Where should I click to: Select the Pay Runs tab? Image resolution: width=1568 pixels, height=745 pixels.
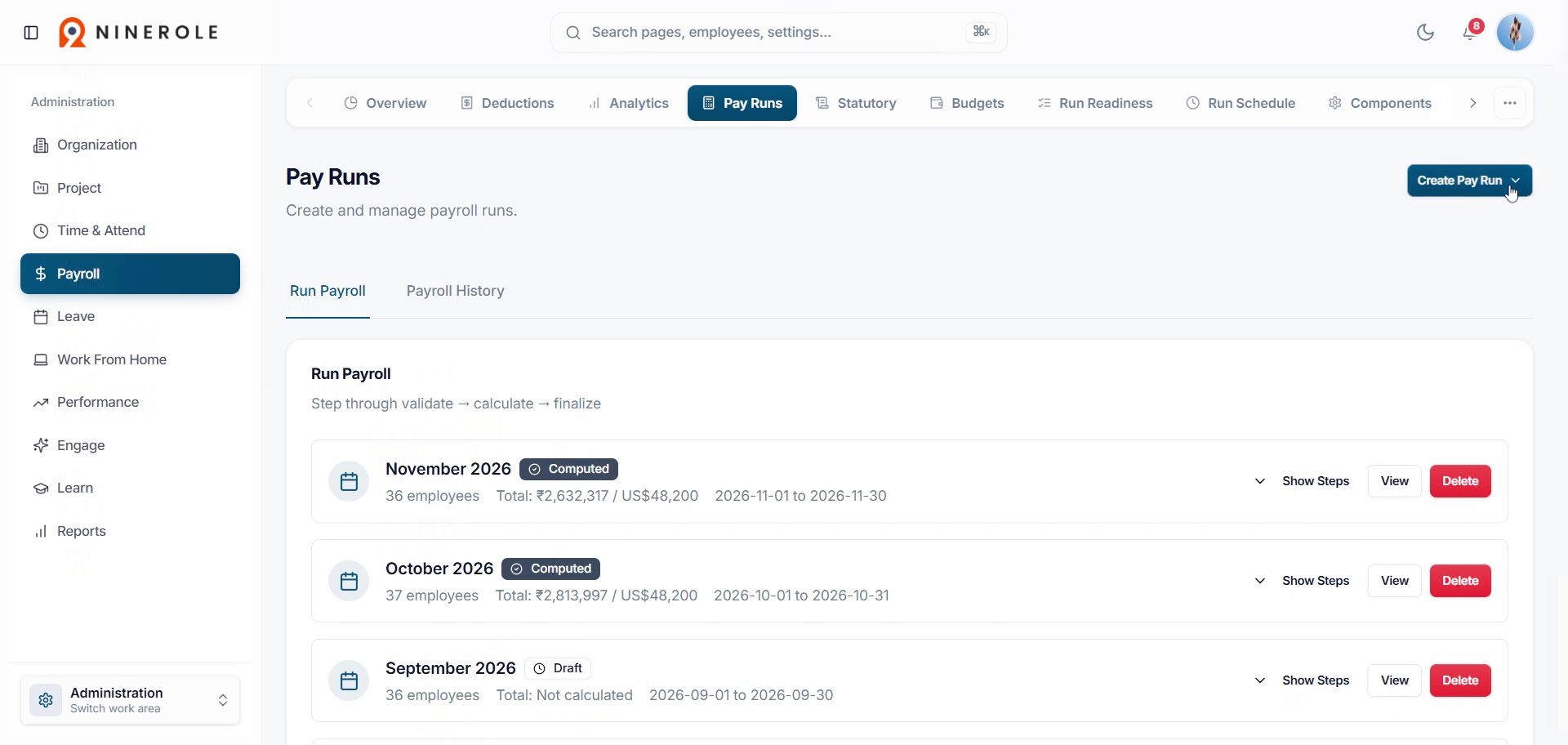click(742, 103)
